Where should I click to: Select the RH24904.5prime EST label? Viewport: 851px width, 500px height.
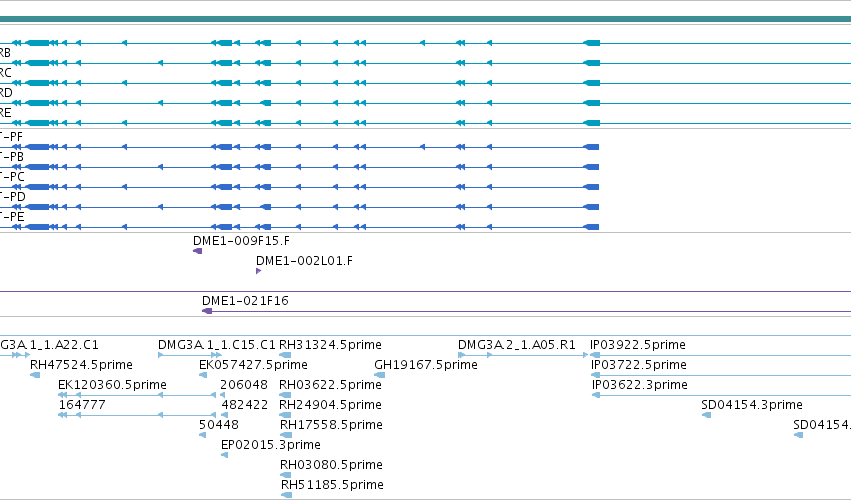point(330,405)
